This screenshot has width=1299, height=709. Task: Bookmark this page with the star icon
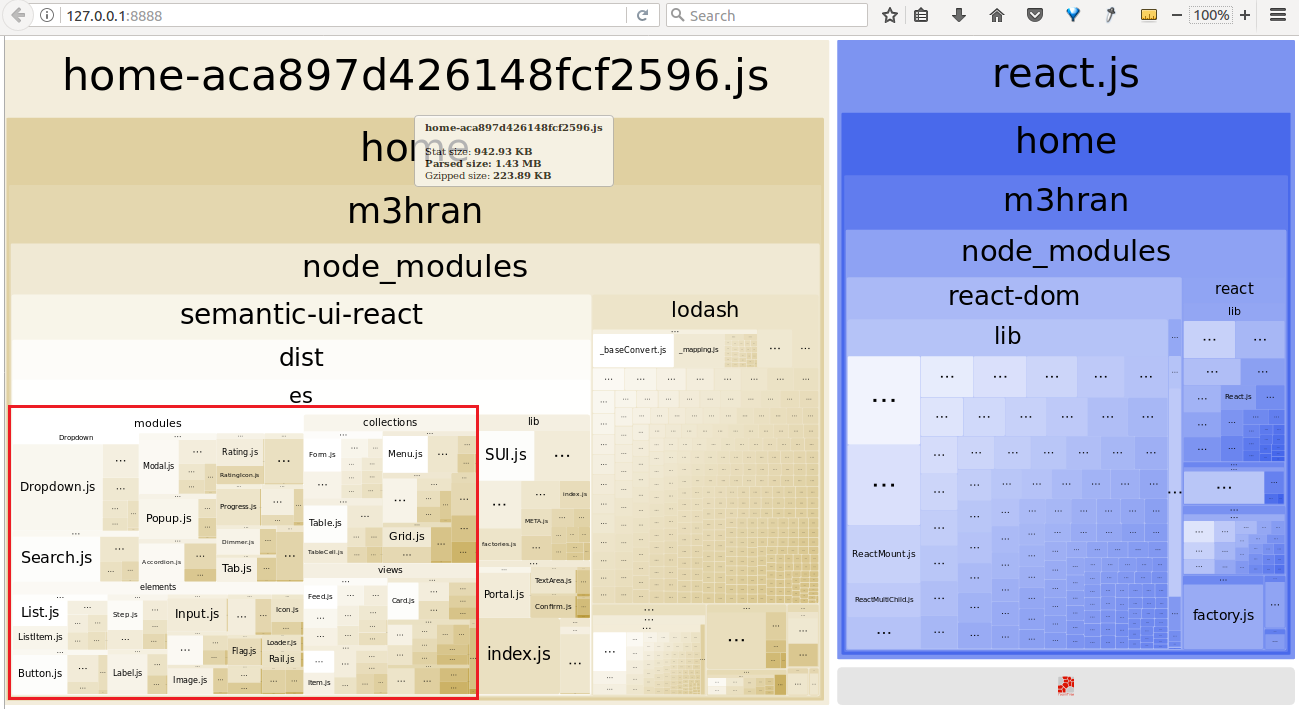click(x=889, y=15)
